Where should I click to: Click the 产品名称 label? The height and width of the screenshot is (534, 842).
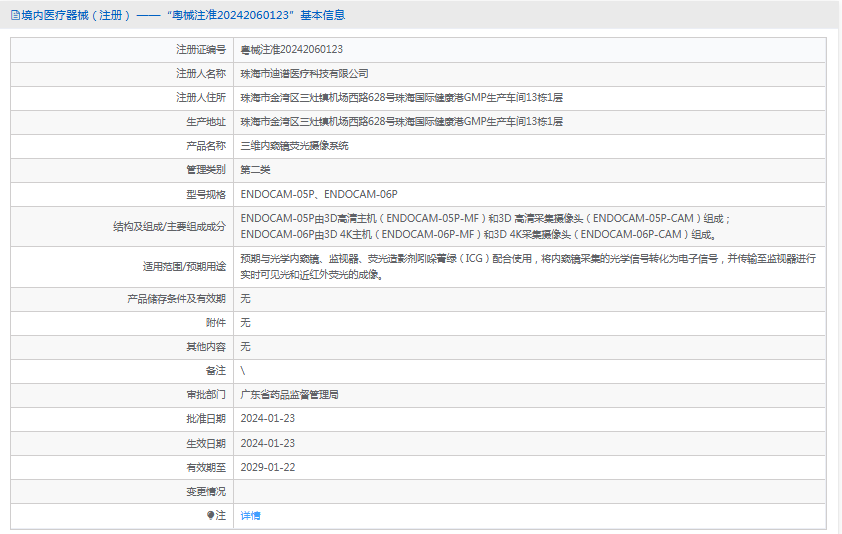click(x=206, y=146)
